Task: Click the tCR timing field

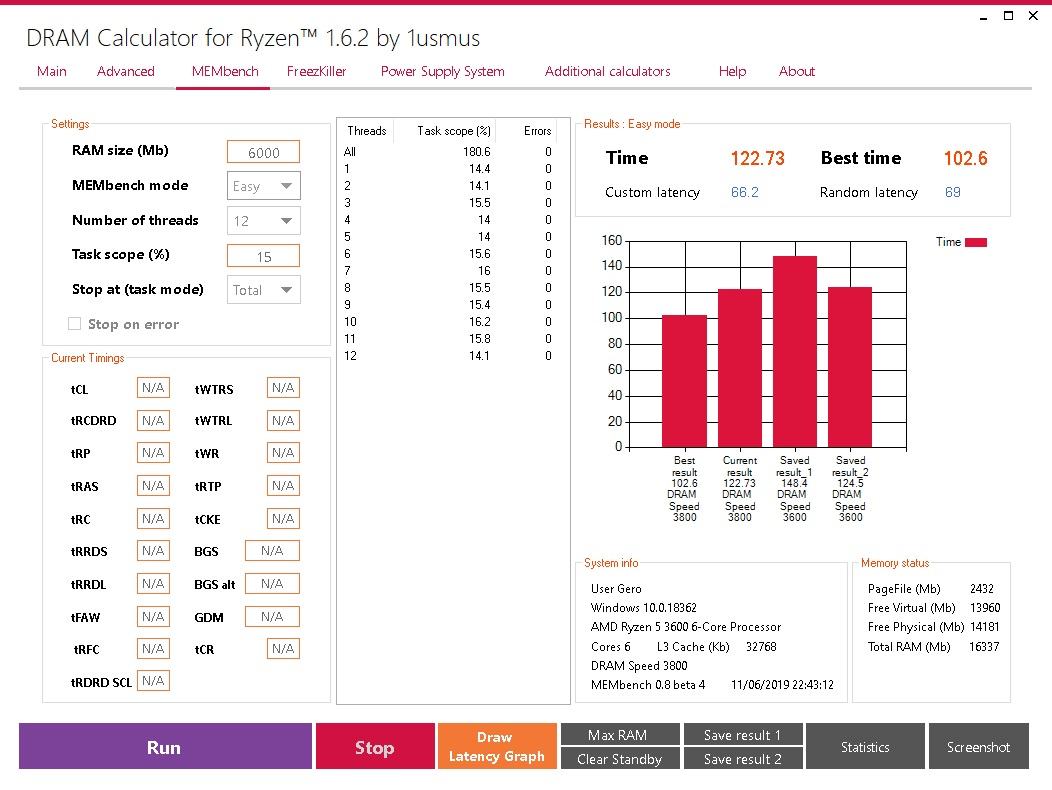Action: tap(283, 649)
